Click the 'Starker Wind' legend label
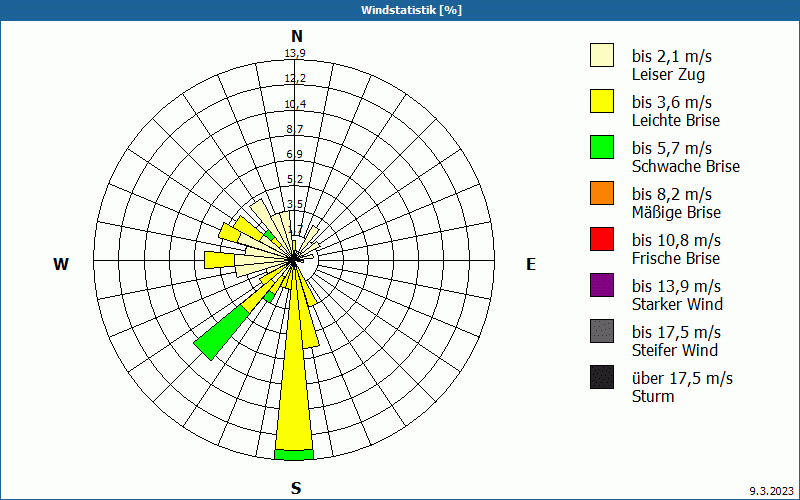Image resolution: width=800 pixels, height=500 pixels. (x=677, y=304)
